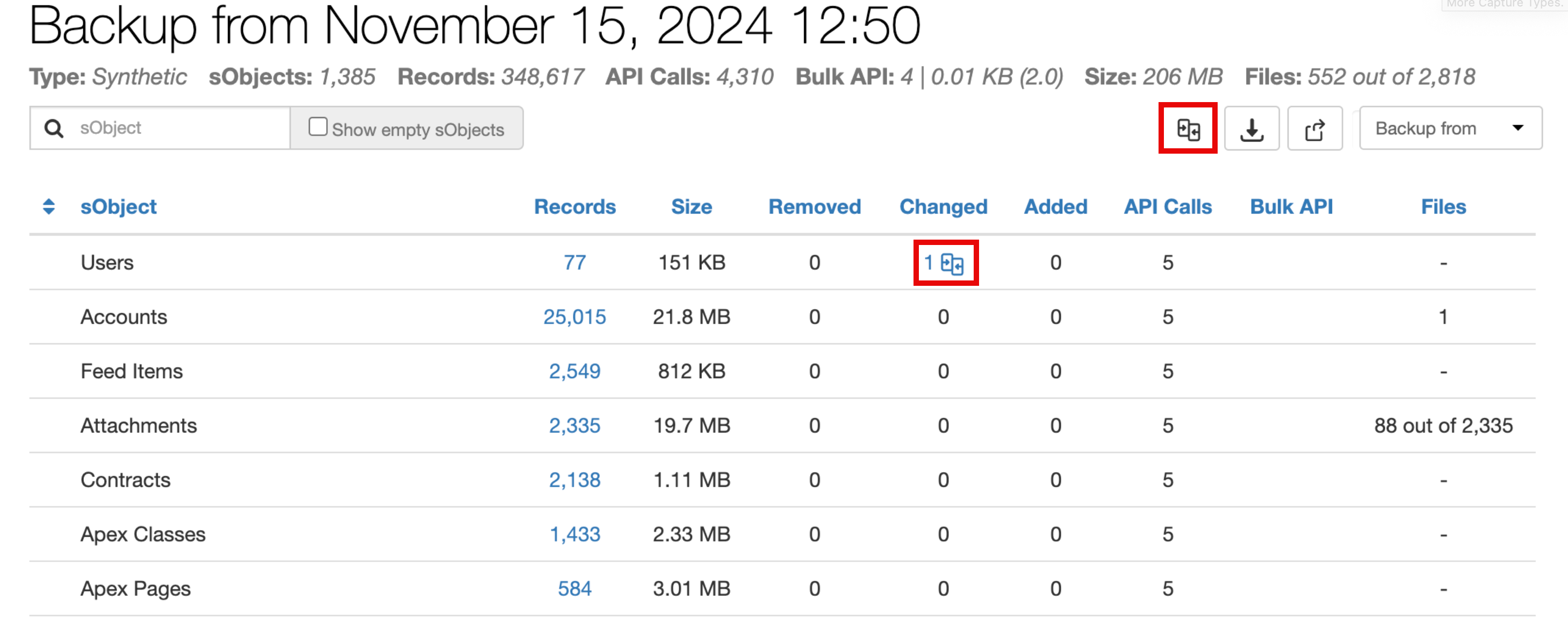
Task: Click the Contracts row label
Action: pyautogui.click(x=125, y=479)
